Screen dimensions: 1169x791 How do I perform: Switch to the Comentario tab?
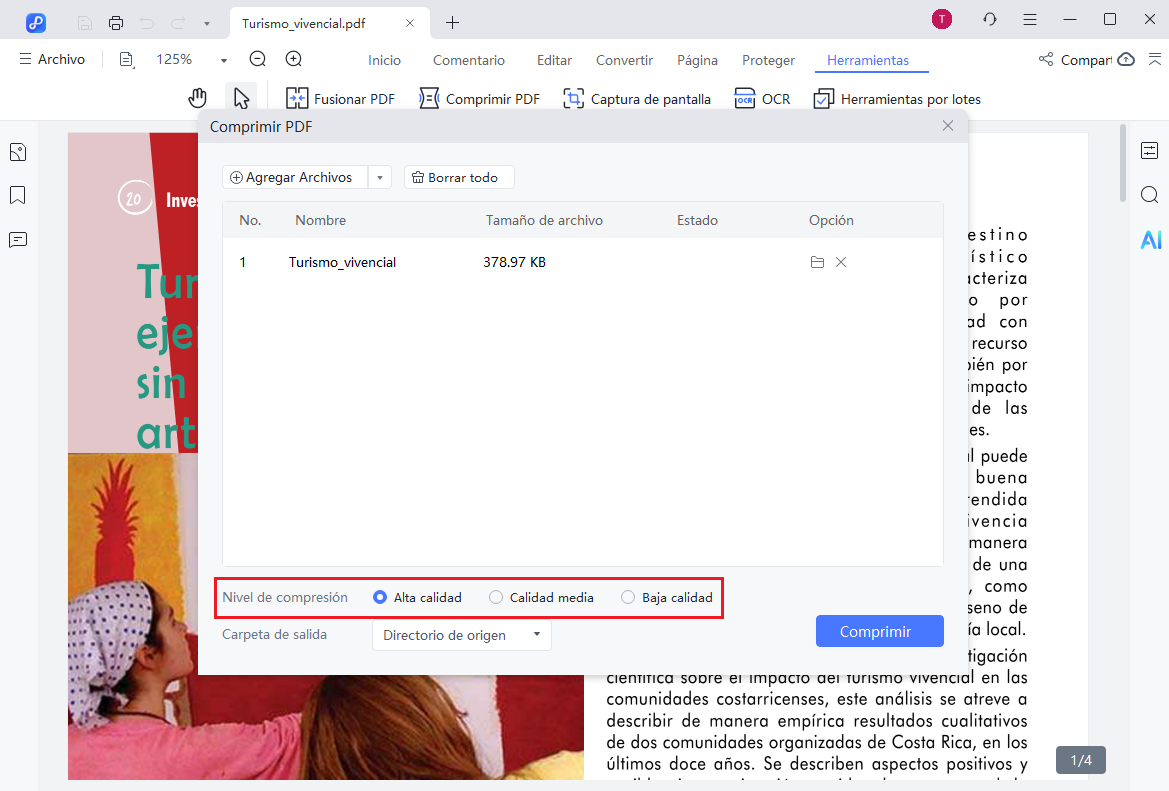pyautogui.click(x=469, y=60)
